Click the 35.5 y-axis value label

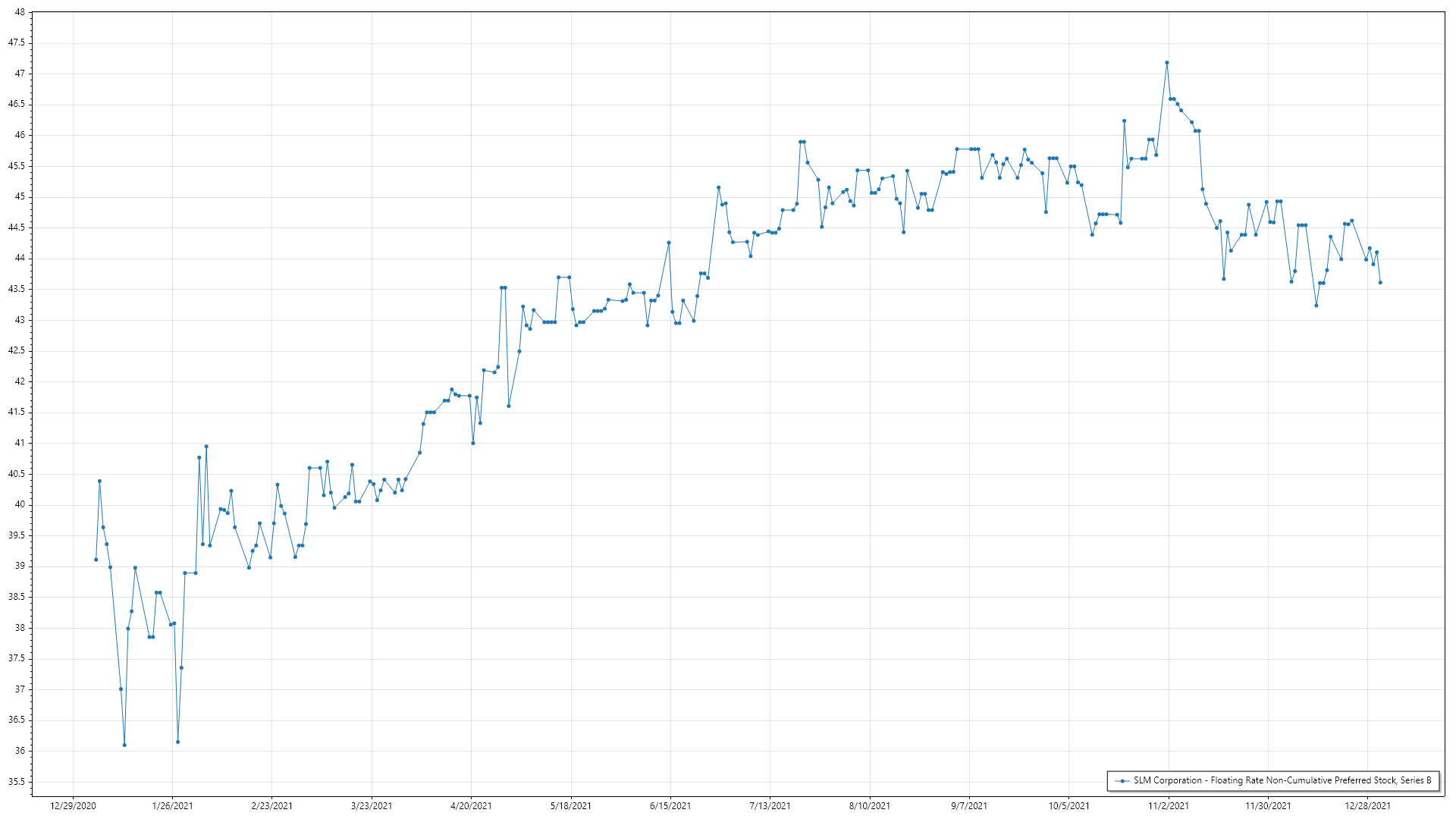[x=17, y=782]
